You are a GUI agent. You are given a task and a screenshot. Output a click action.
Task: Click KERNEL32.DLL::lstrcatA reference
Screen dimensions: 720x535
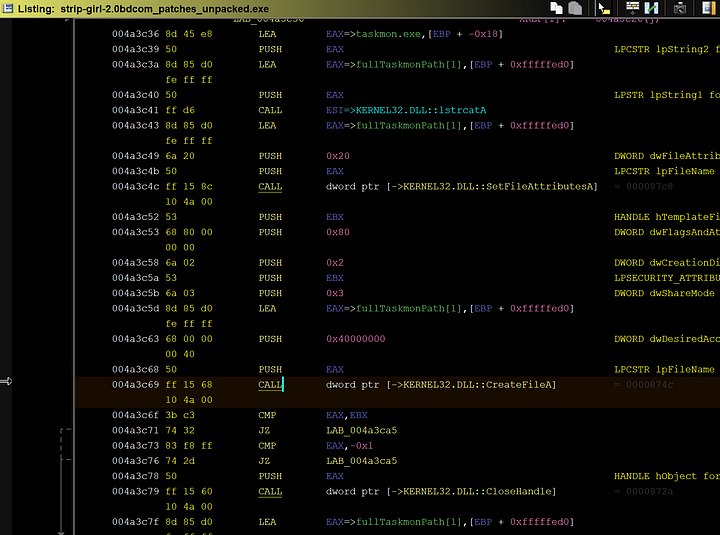(421, 110)
